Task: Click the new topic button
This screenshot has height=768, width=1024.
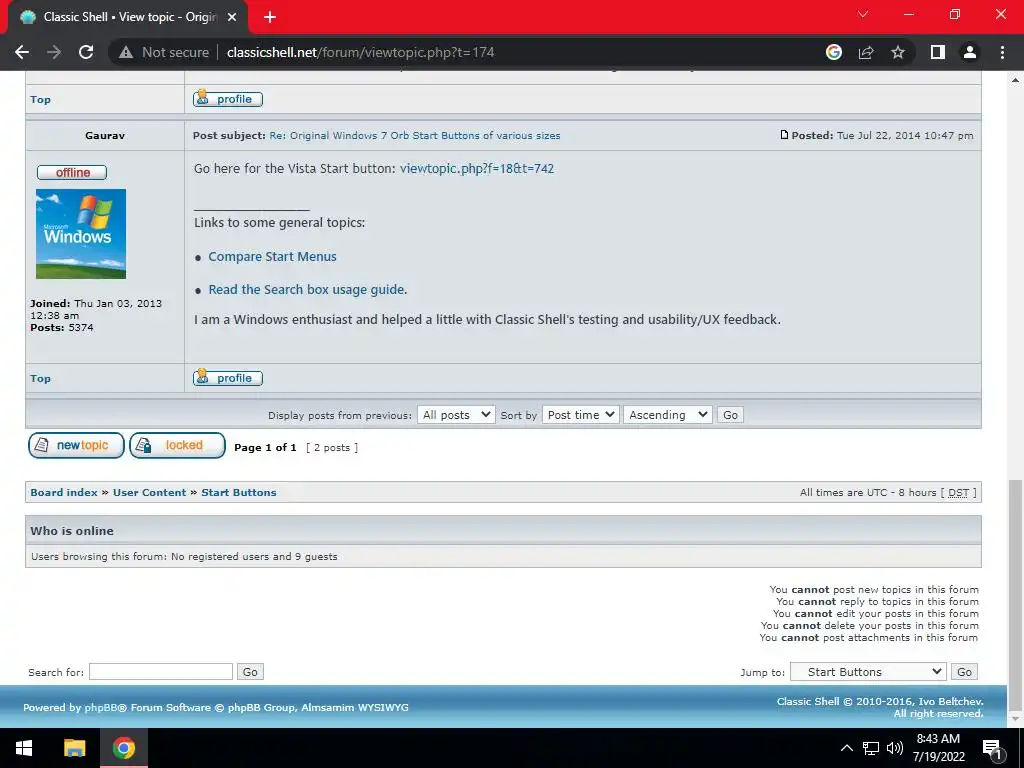Action: coord(76,445)
